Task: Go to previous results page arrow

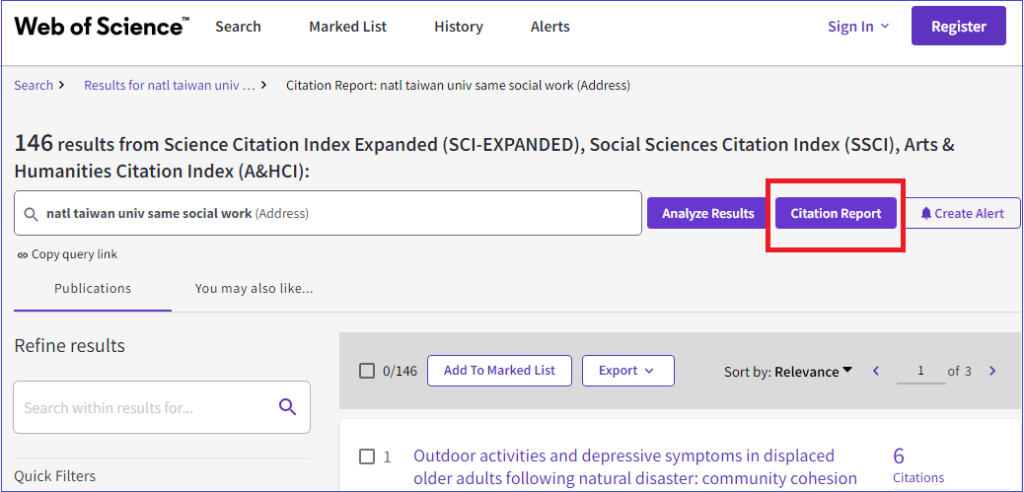Action: tap(876, 371)
